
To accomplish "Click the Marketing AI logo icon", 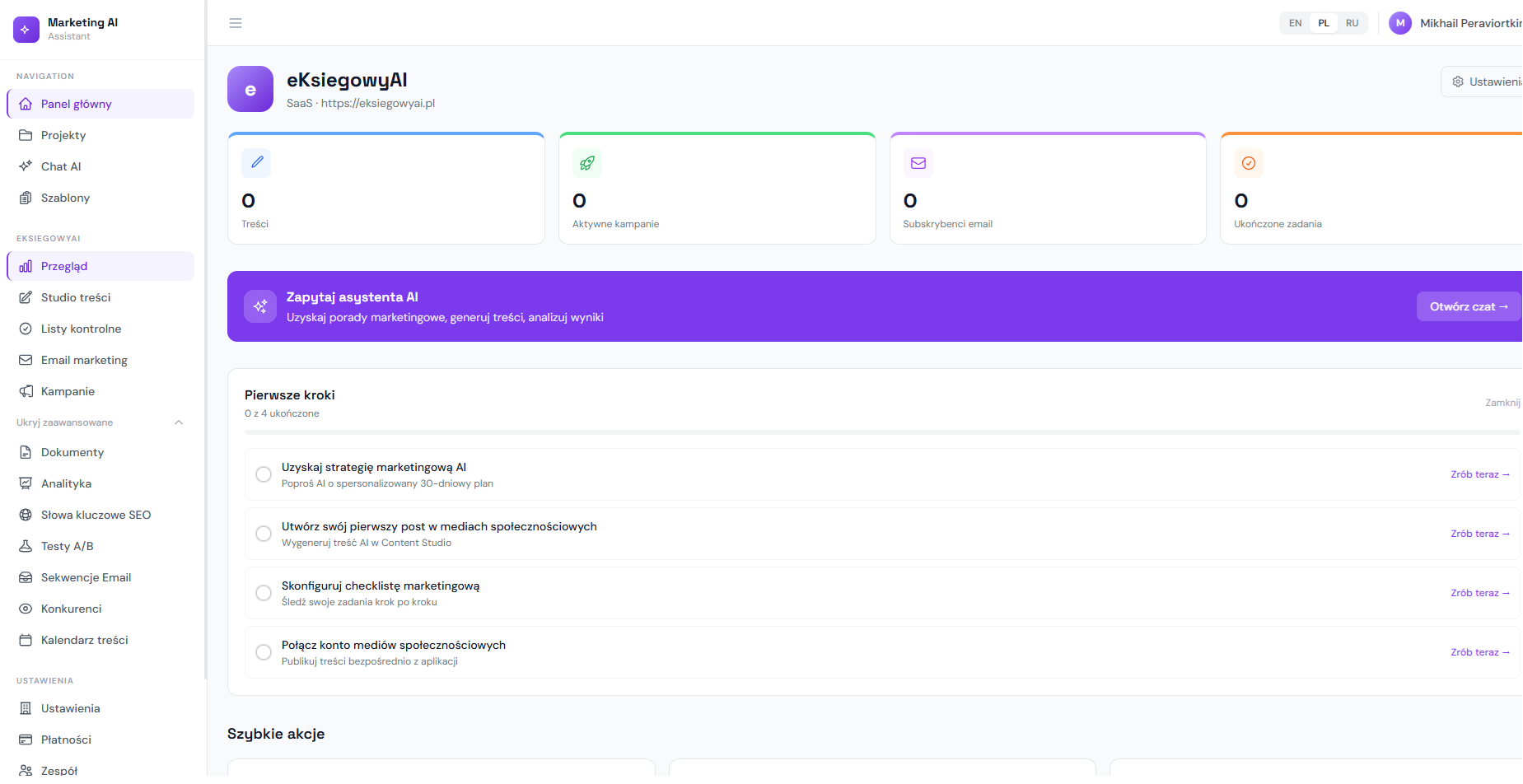I will 26,29.
